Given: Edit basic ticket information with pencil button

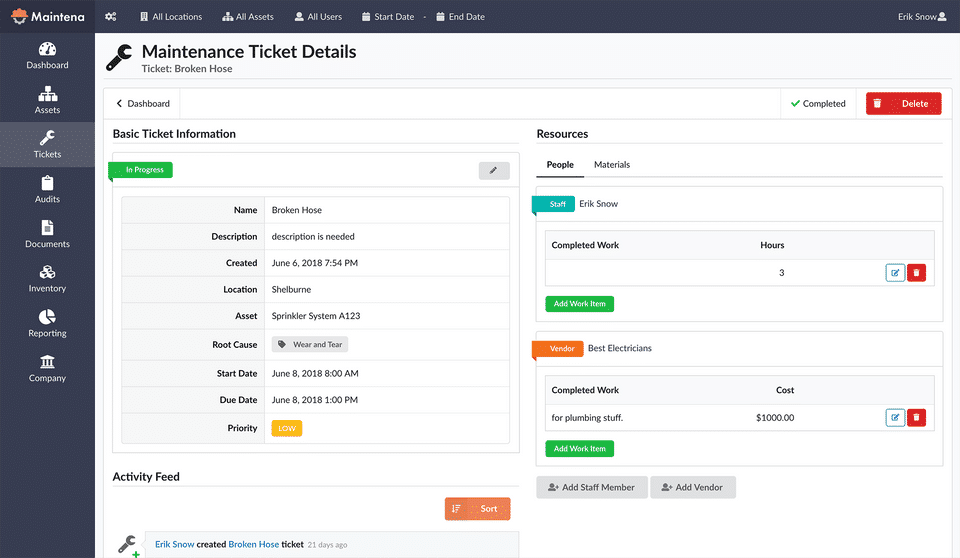Looking at the screenshot, I should pos(494,171).
